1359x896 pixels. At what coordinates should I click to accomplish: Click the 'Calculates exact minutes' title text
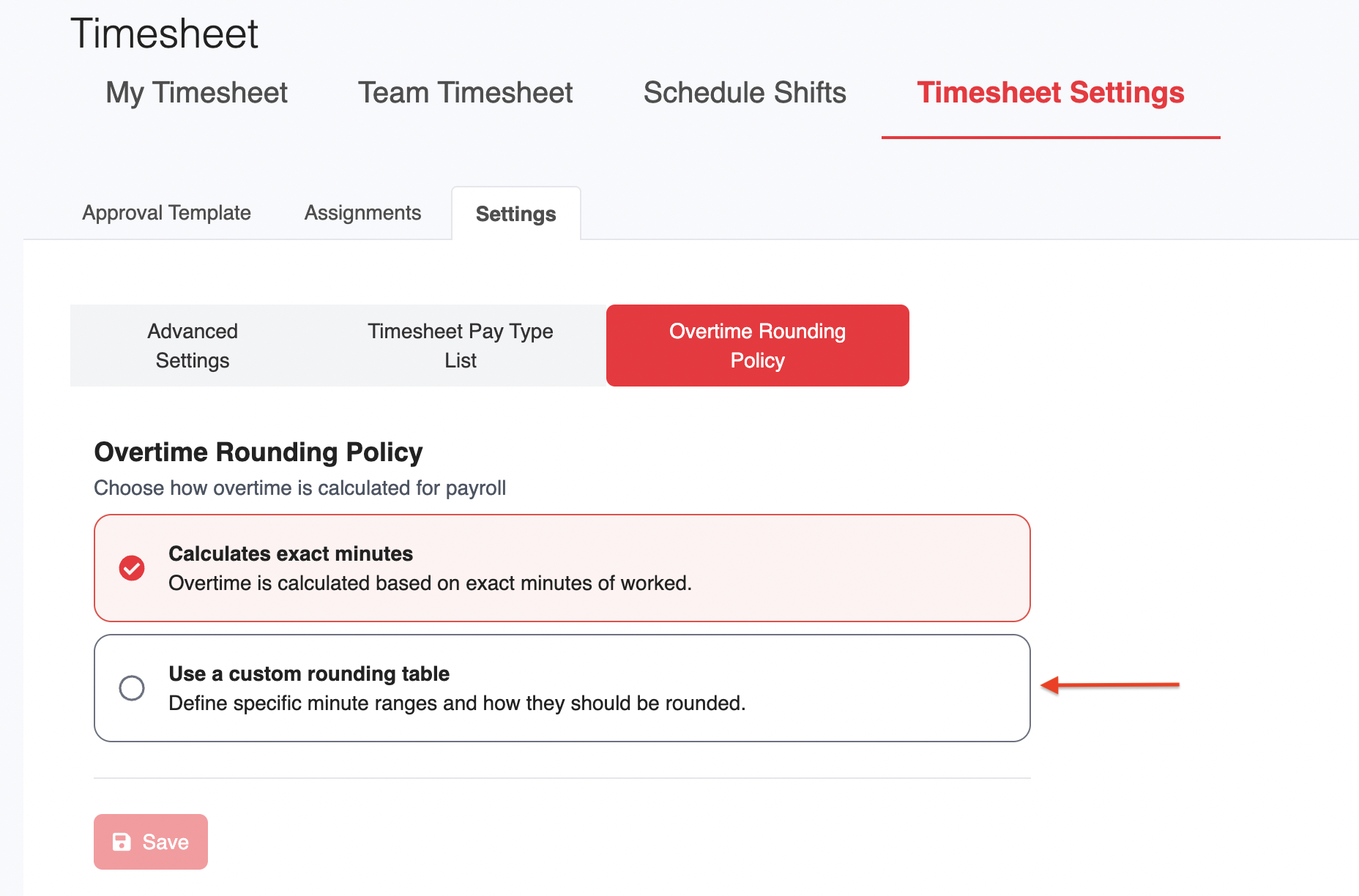[291, 553]
